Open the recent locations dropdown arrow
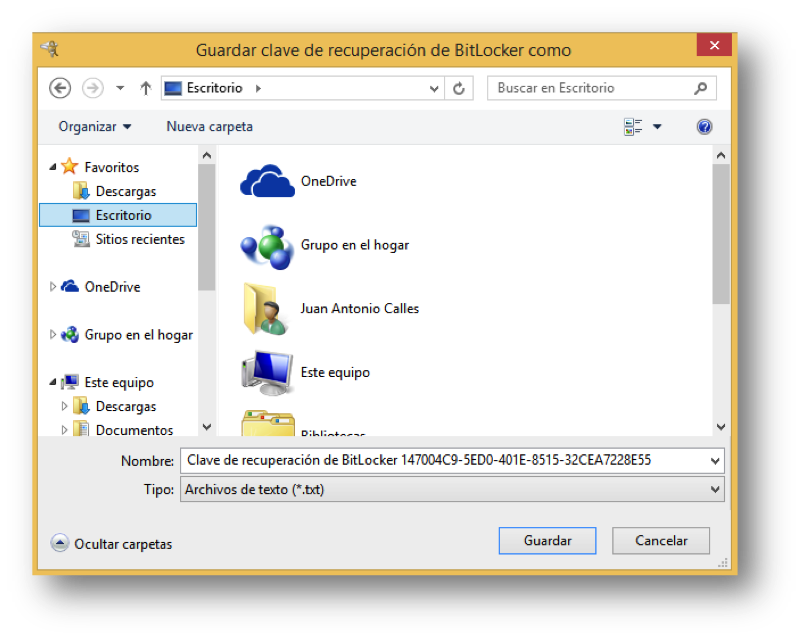The width and height of the screenshot is (802, 640). (x=120, y=88)
